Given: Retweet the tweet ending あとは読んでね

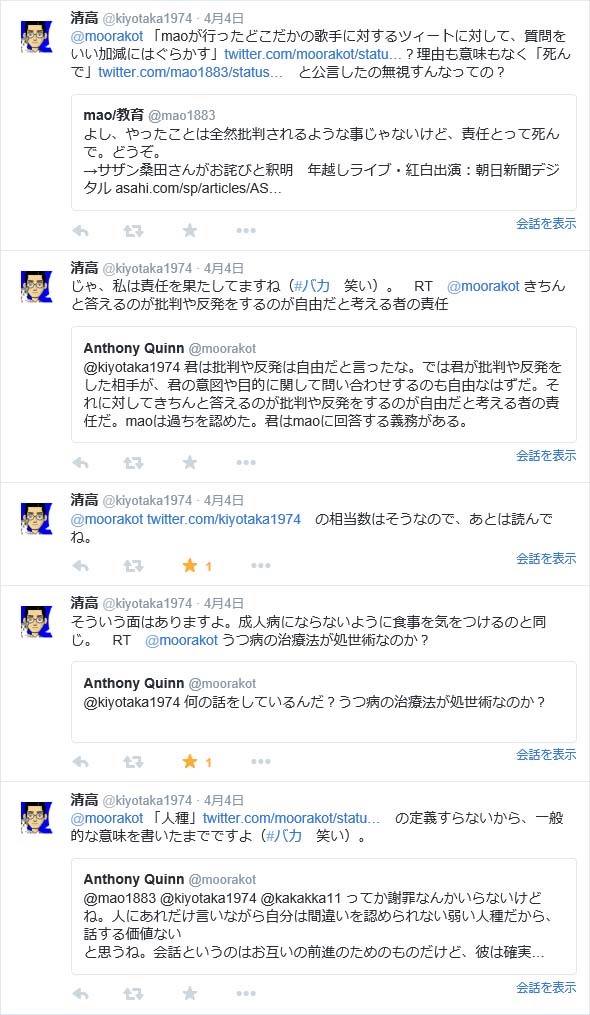Looking at the screenshot, I should click(133, 566).
